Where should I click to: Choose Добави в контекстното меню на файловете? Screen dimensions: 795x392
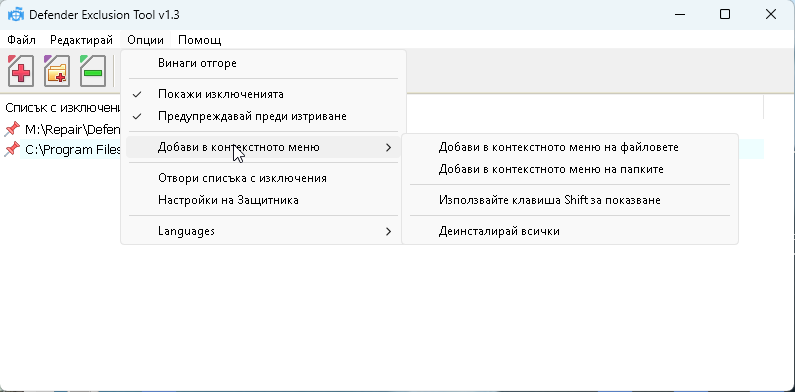tap(569, 148)
